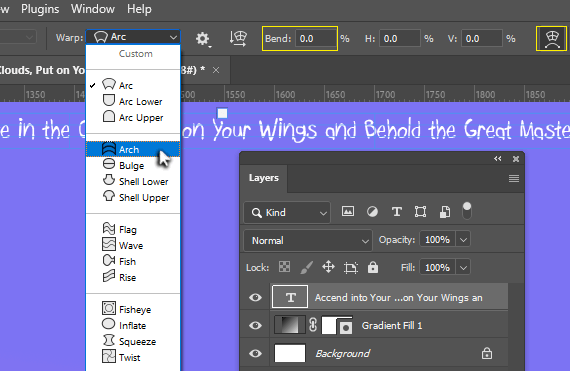
Task: Hide the Background layer
Action: pyautogui.click(x=255, y=353)
